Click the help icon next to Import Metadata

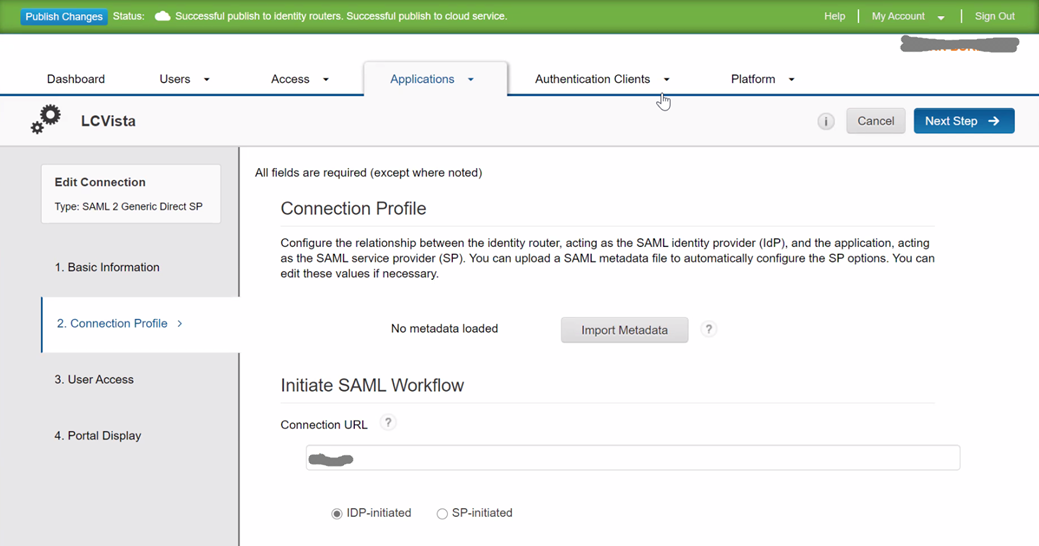[x=708, y=329]
